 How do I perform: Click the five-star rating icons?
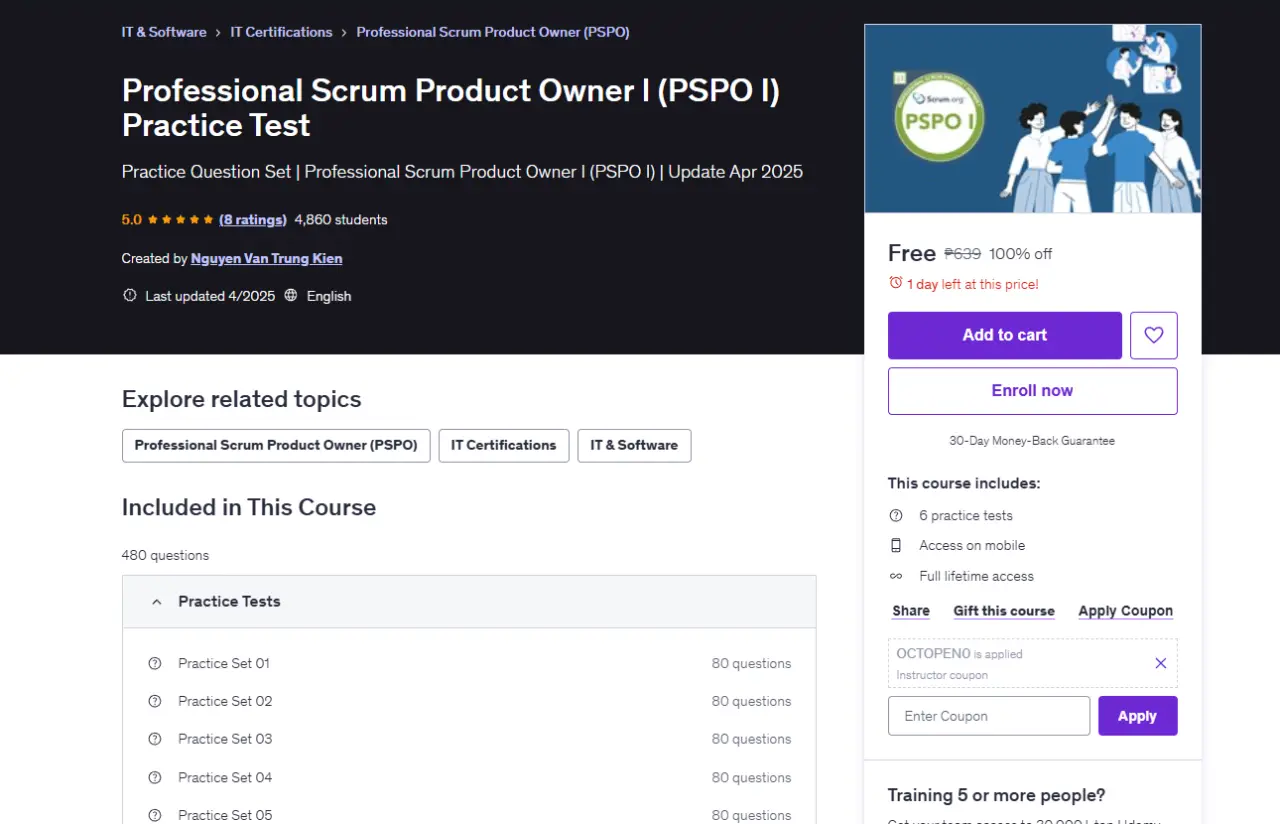tap(181, 220)
